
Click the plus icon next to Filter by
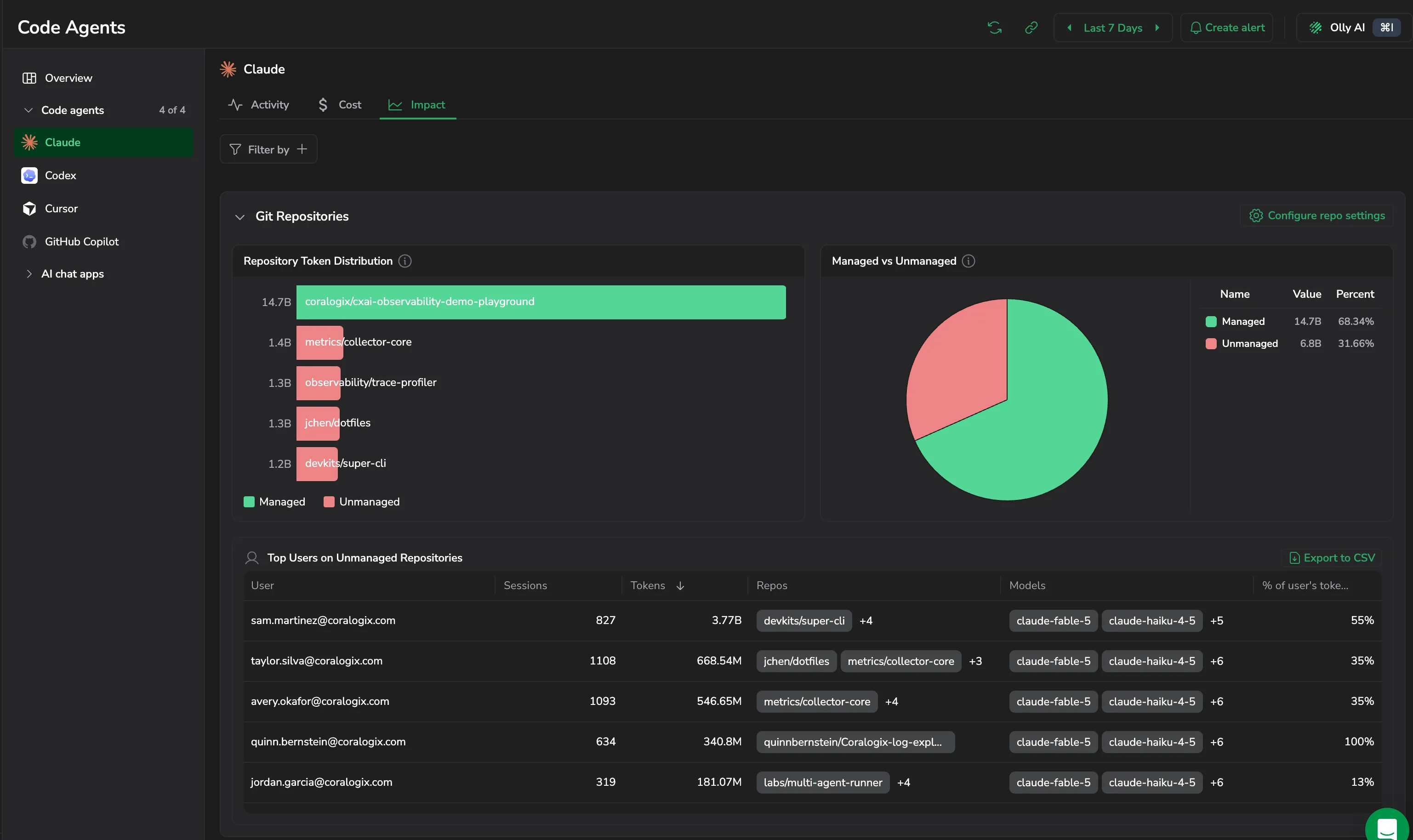(x=302, y=149)
